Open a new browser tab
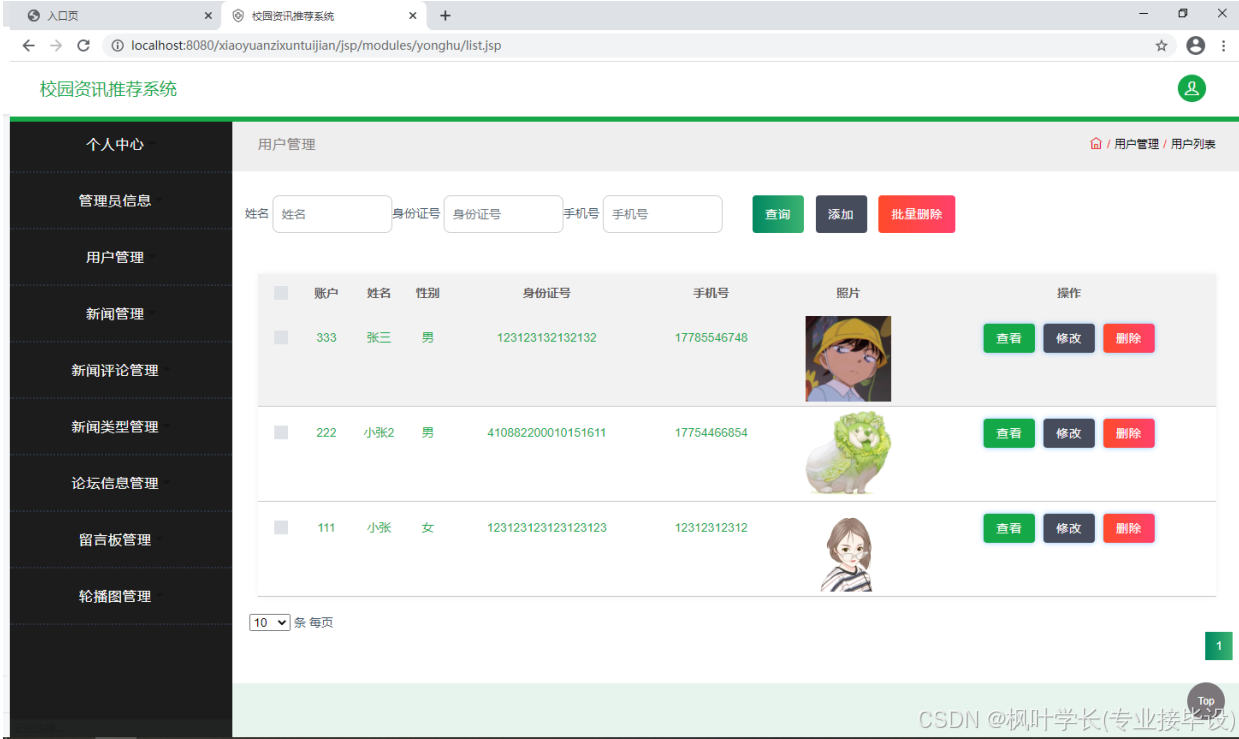This screenshot has height=739, width=1239. tap(445, 15)
